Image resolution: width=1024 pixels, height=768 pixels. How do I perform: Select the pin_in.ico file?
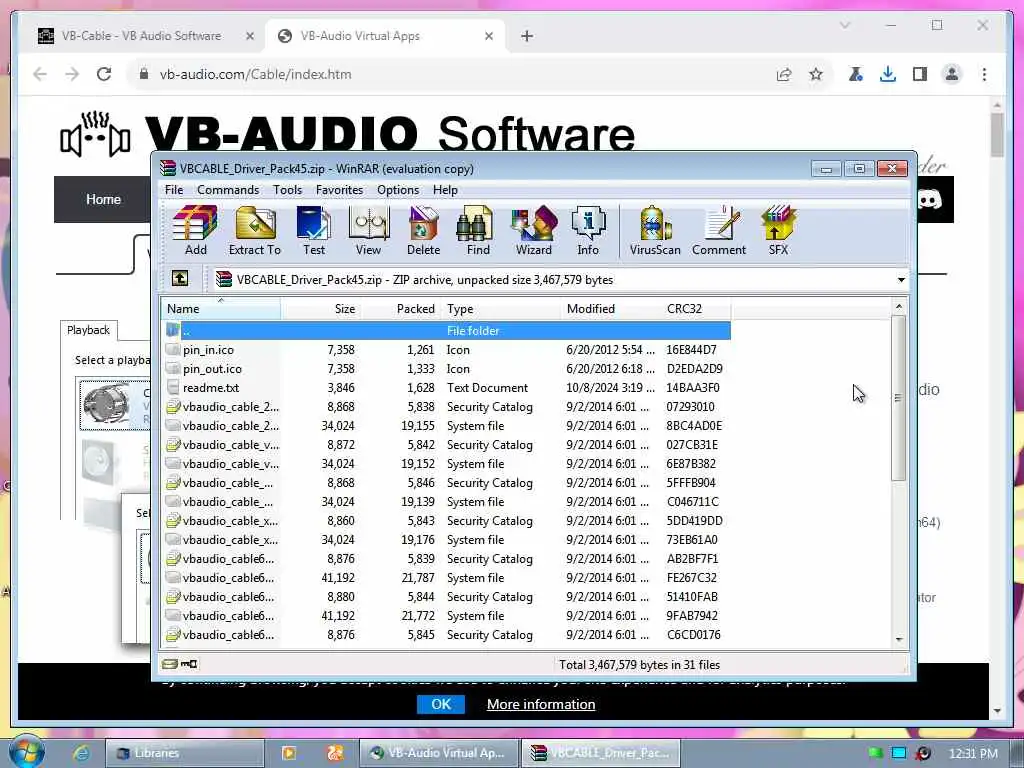point(446,349)
